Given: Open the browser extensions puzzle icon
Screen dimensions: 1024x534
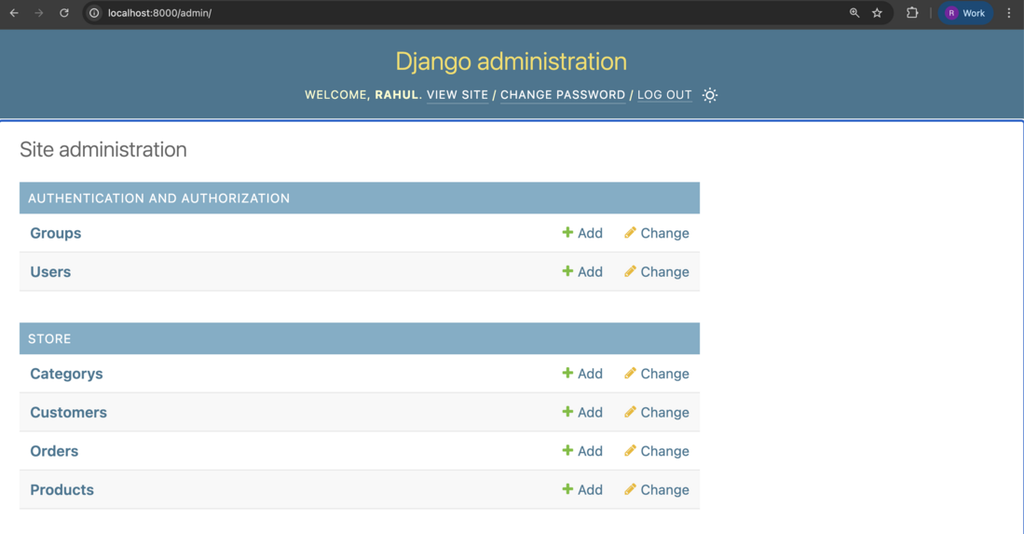Looking at the screenshot, I should (912, 13).
